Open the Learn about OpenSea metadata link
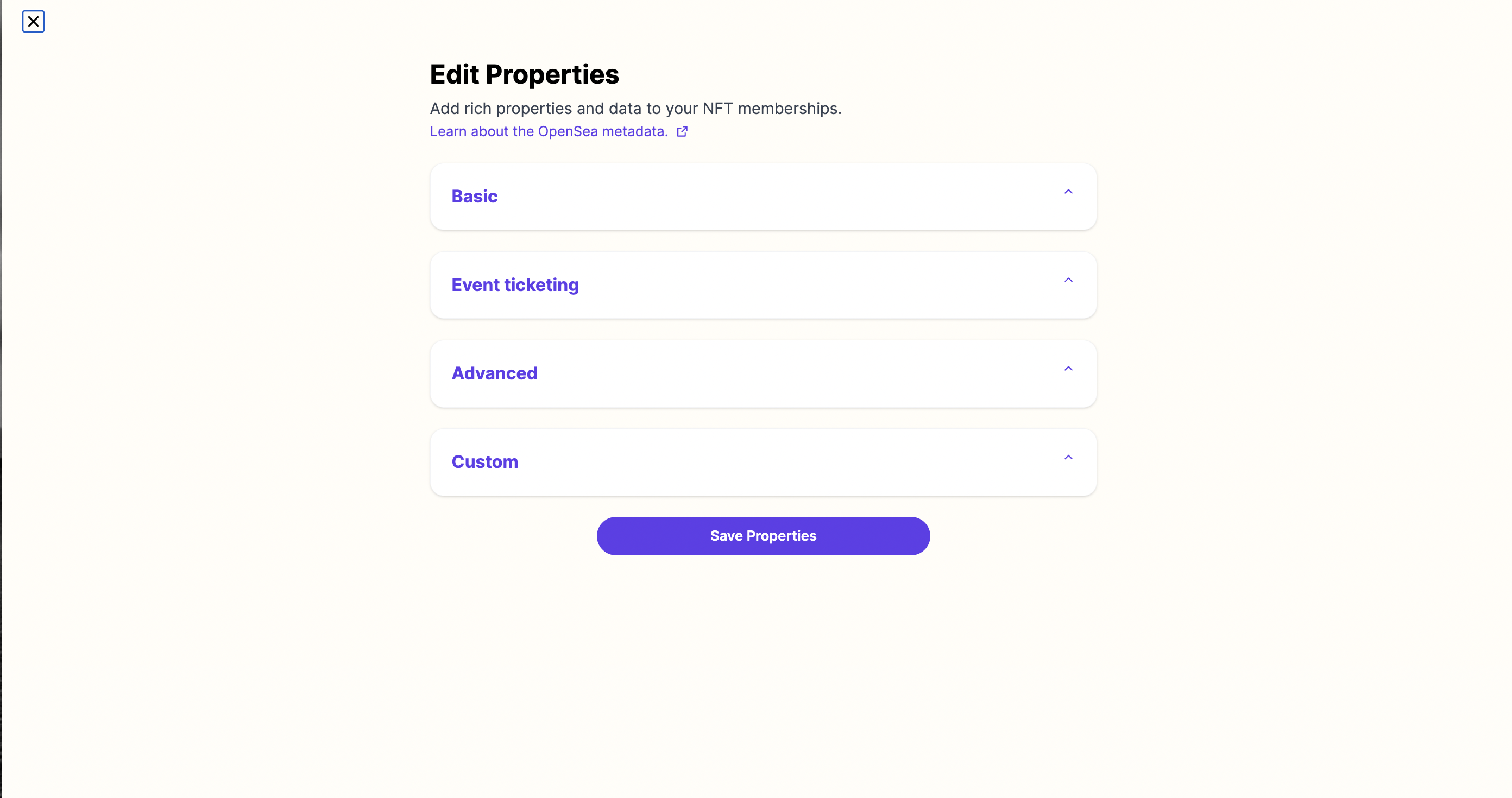This screenshot has width=1512, height=798. coord(548,131)
